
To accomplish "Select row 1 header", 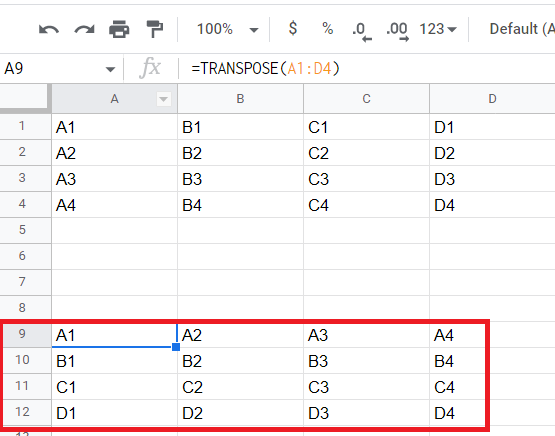I will coord(25,126).
